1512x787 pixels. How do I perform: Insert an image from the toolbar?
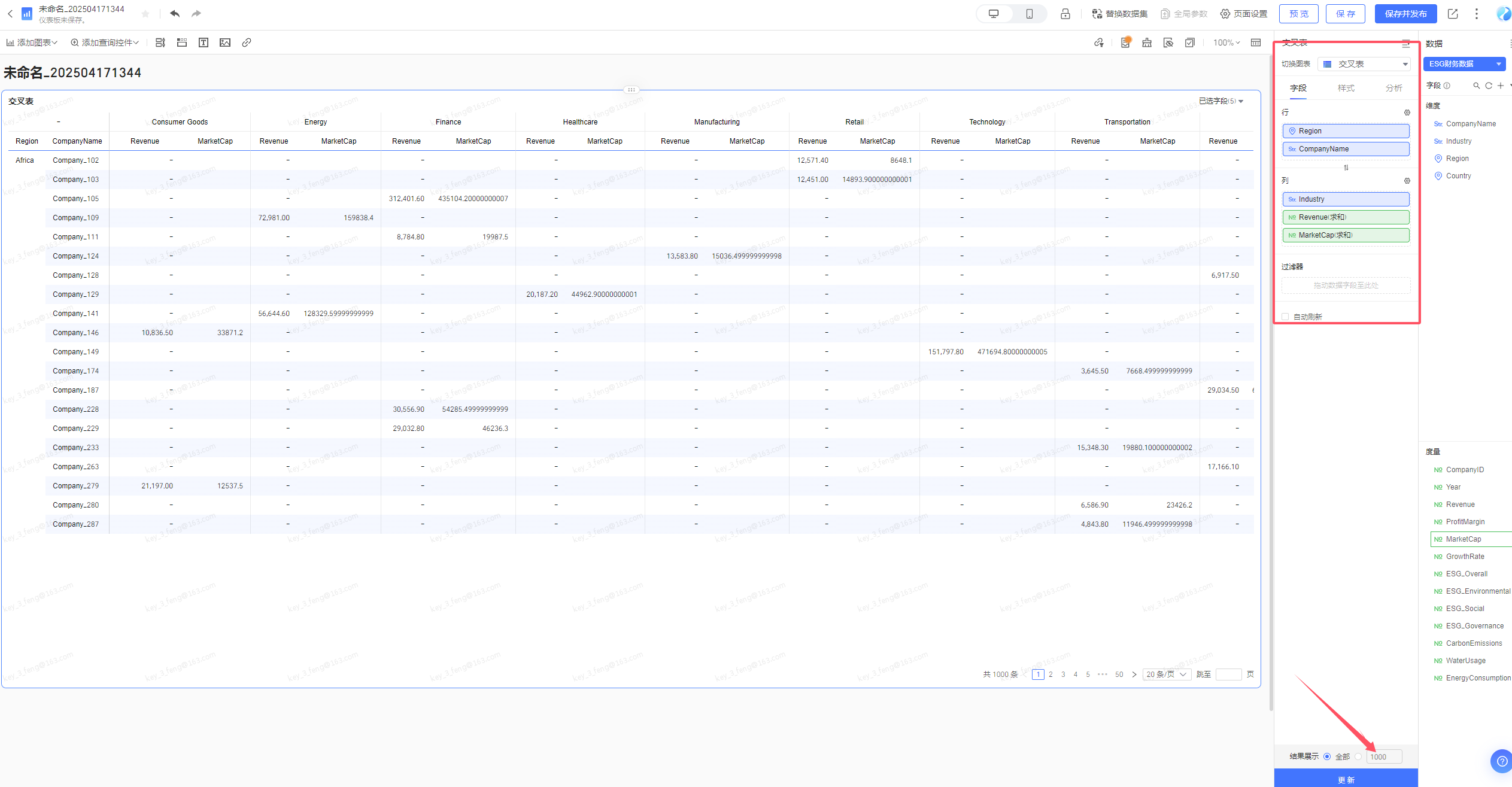[x=225, y=42]
